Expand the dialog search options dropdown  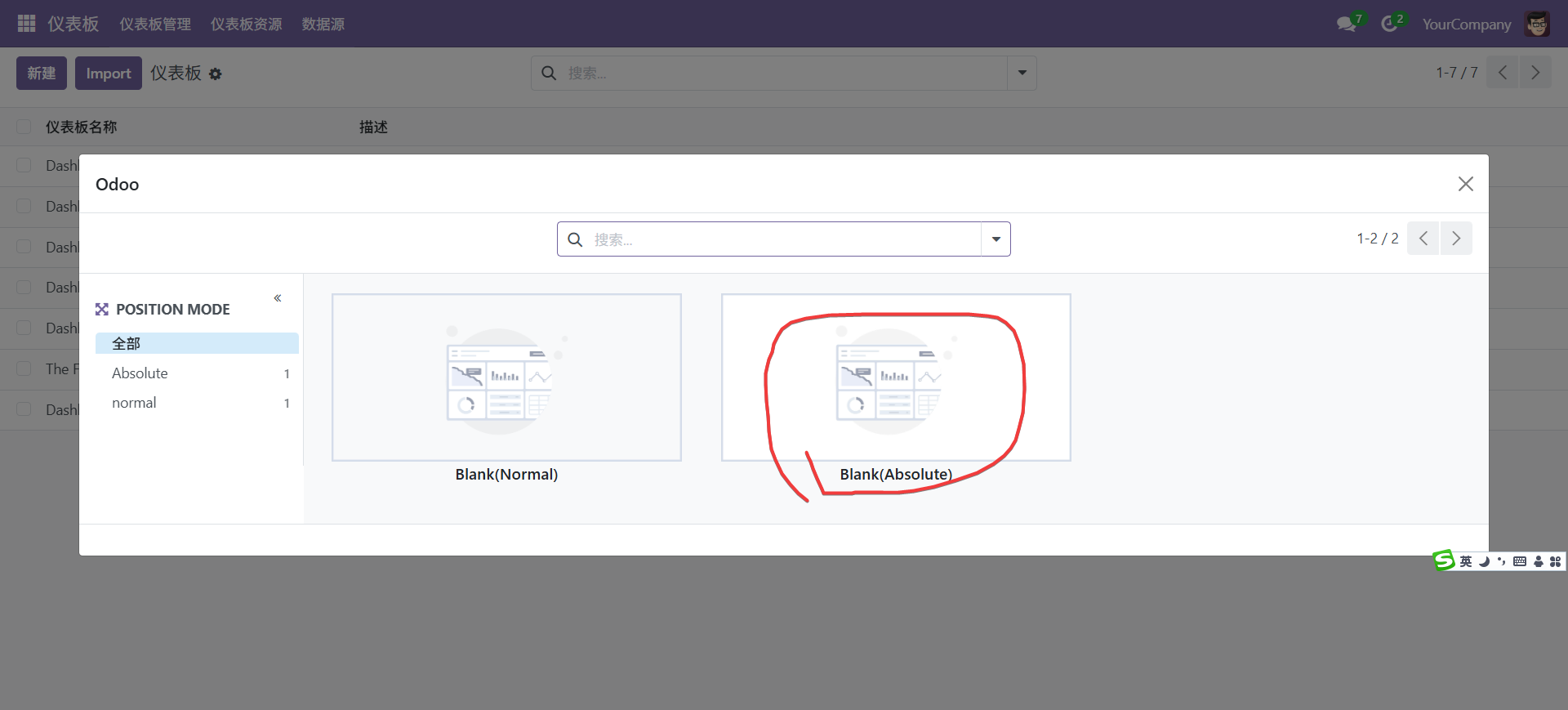[x=996, y=239]
